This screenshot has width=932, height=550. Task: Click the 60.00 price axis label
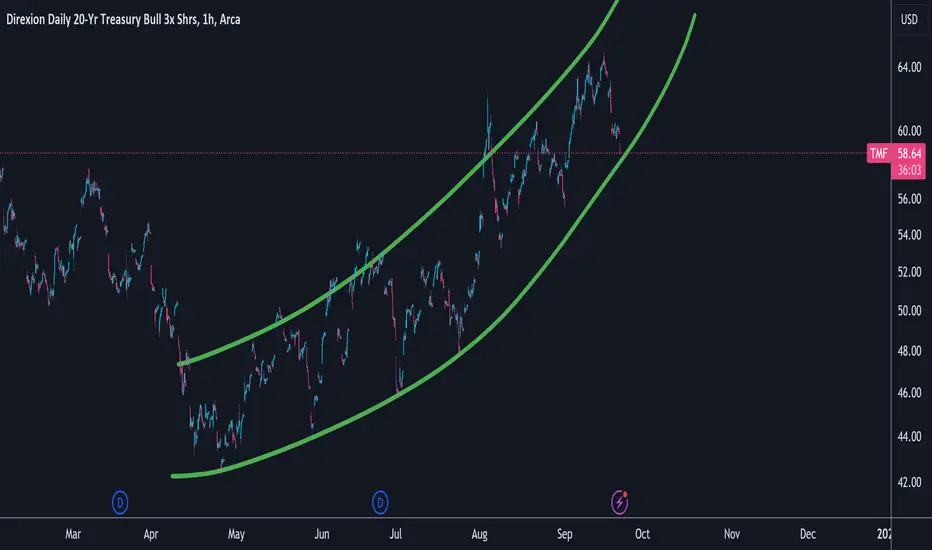[x=909, y=131]
